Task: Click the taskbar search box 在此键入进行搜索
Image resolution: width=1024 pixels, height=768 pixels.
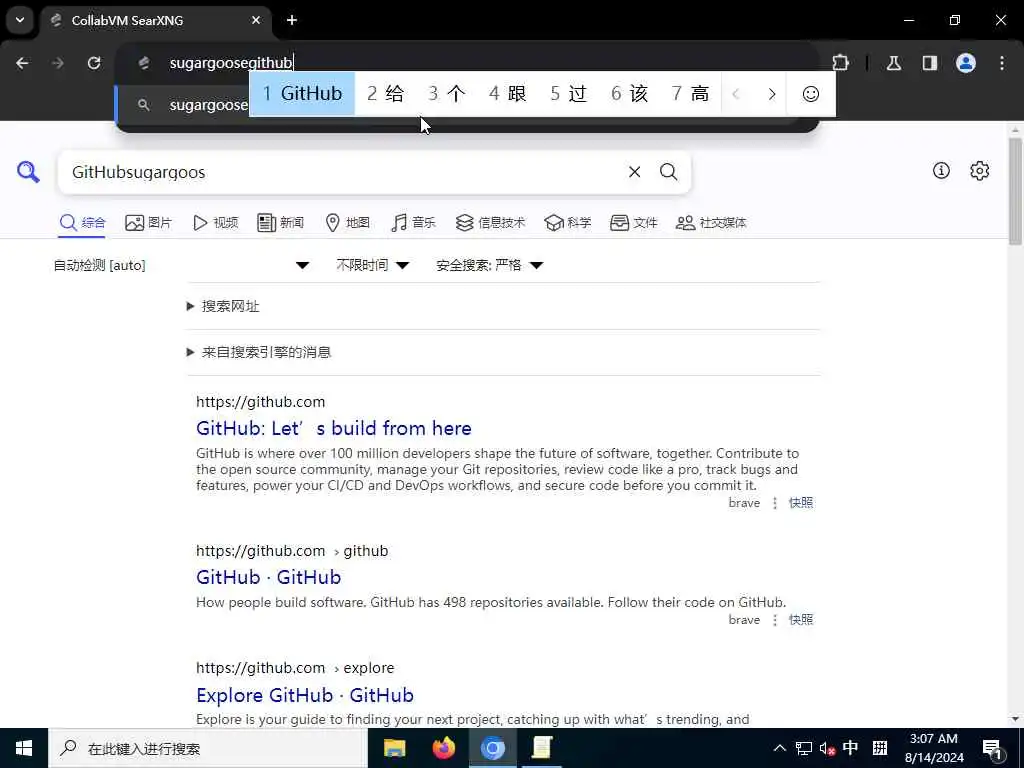Action: [208, 748]
